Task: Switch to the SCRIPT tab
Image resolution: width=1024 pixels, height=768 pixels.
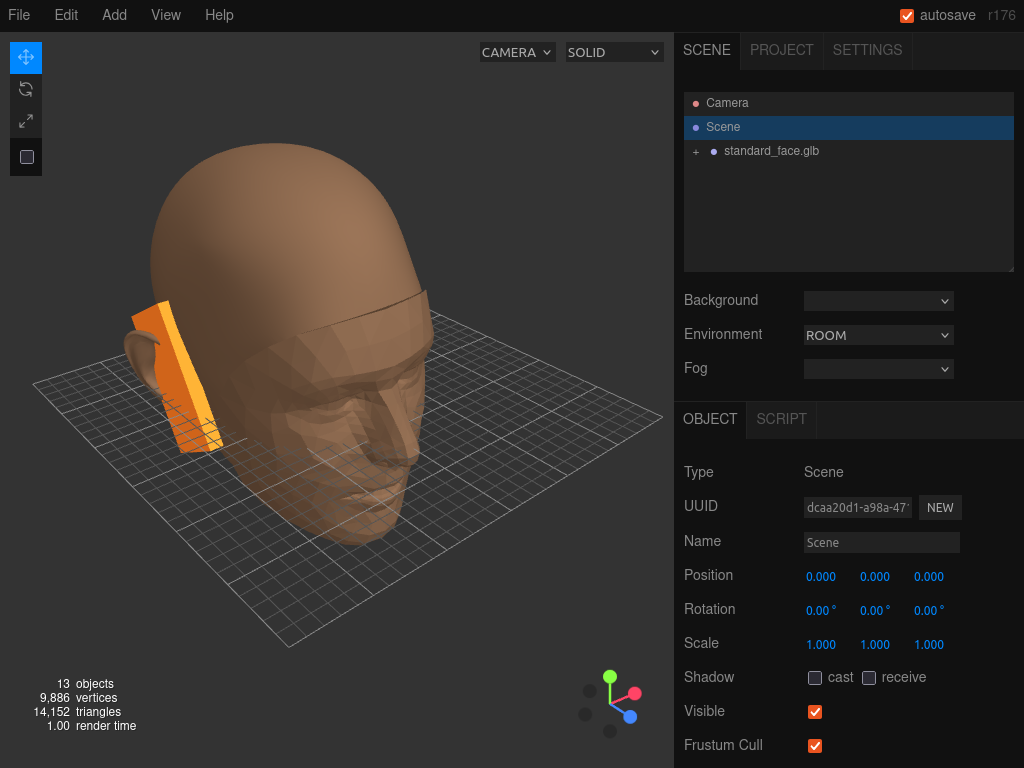Action: (x=781, y=419)
